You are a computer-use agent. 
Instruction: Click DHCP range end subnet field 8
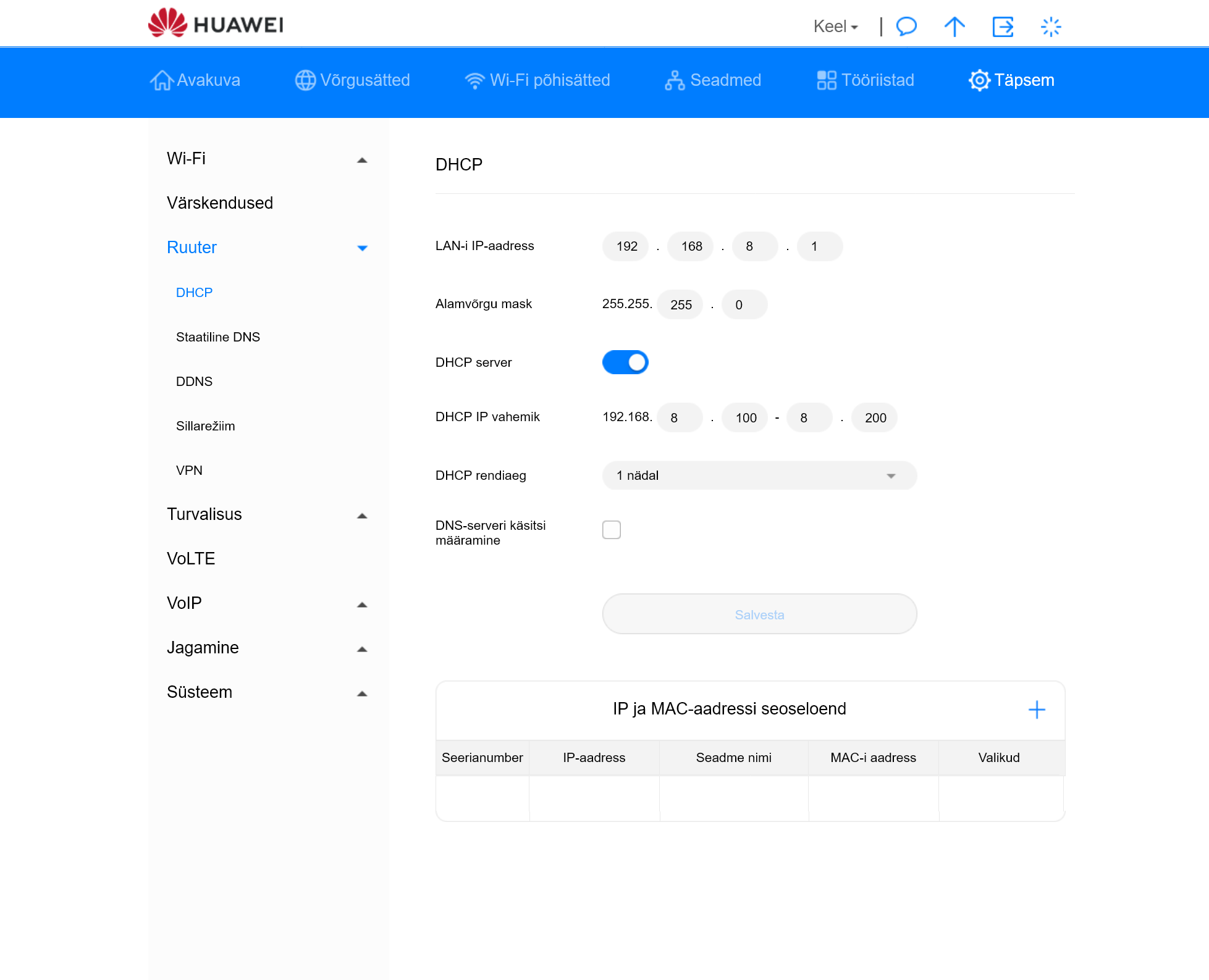coord(809,417)
